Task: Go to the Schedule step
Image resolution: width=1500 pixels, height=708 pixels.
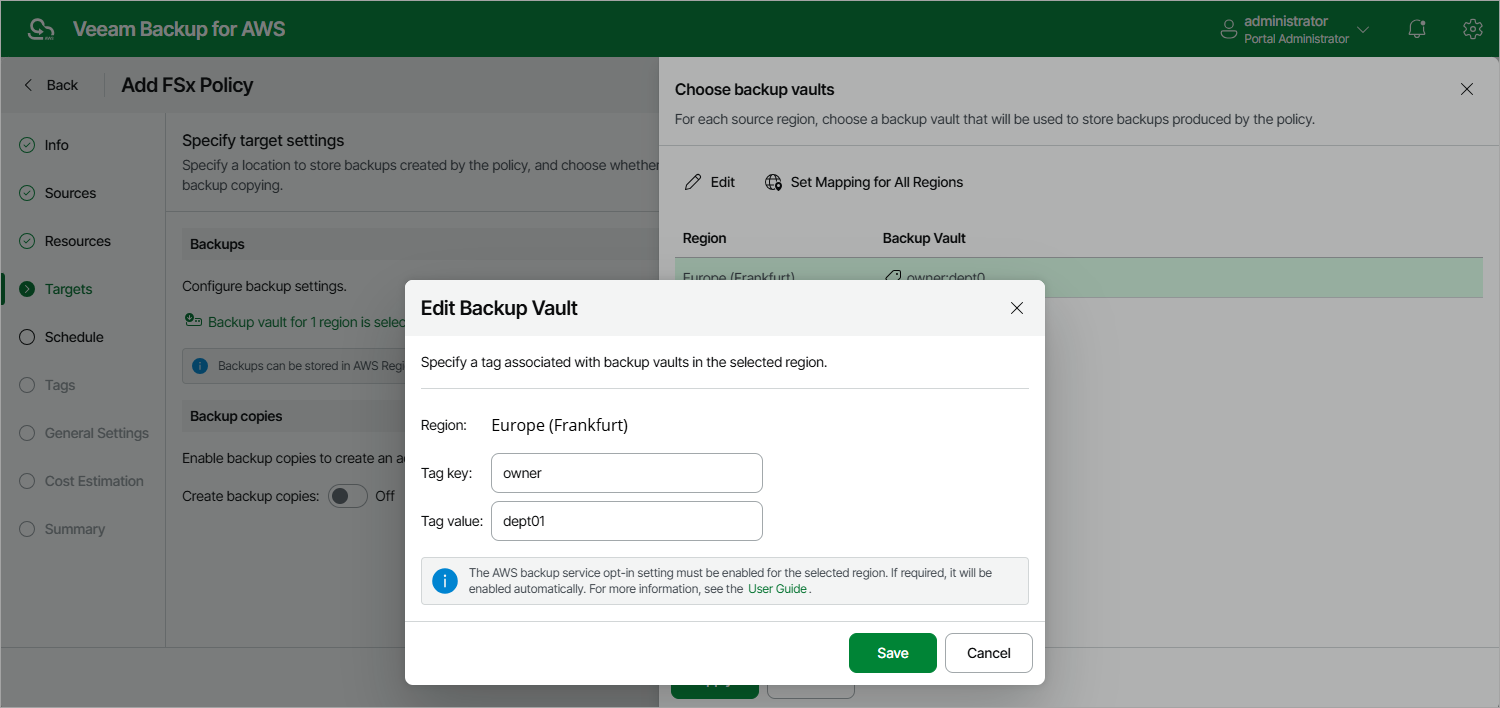Action: (x=74, y=337)
